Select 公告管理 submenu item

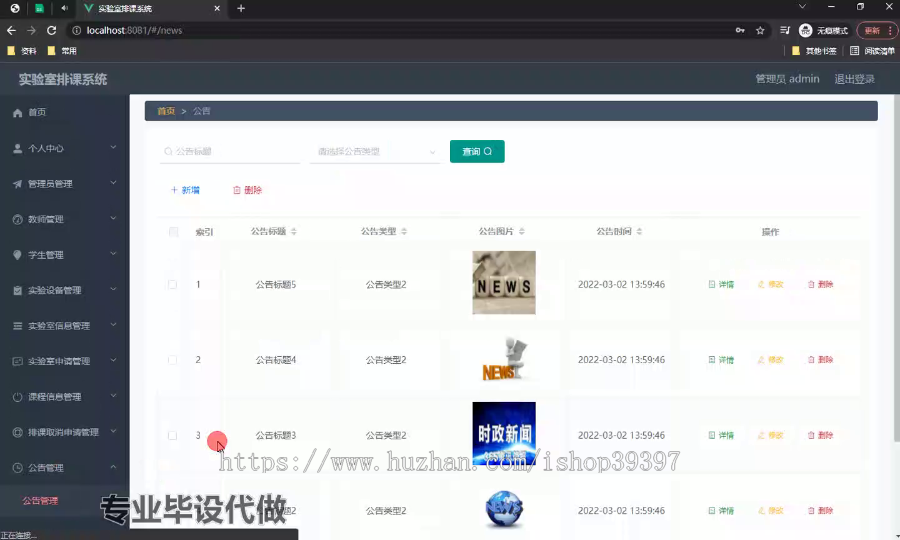point(40,501)
